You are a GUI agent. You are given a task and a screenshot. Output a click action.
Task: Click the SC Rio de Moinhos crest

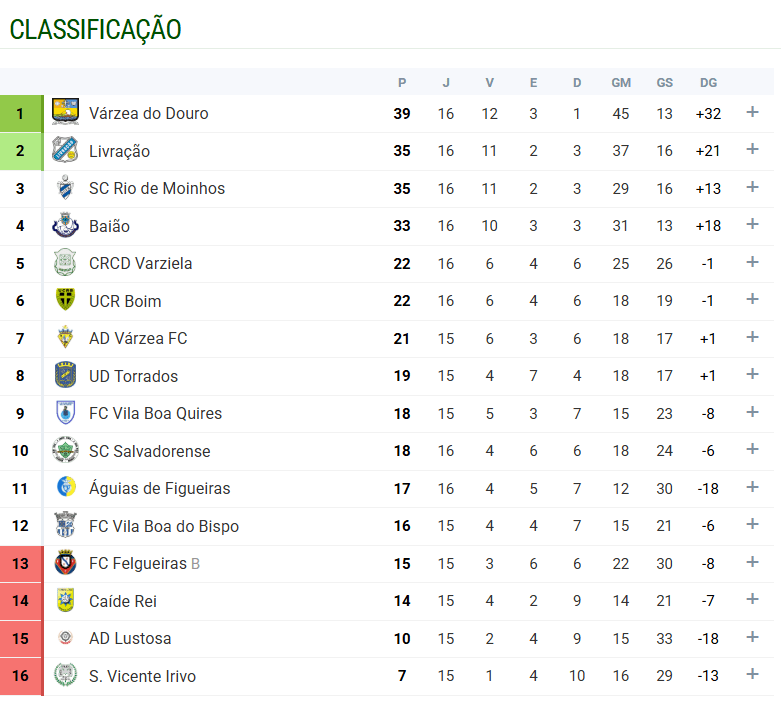(x=65, y=188)
